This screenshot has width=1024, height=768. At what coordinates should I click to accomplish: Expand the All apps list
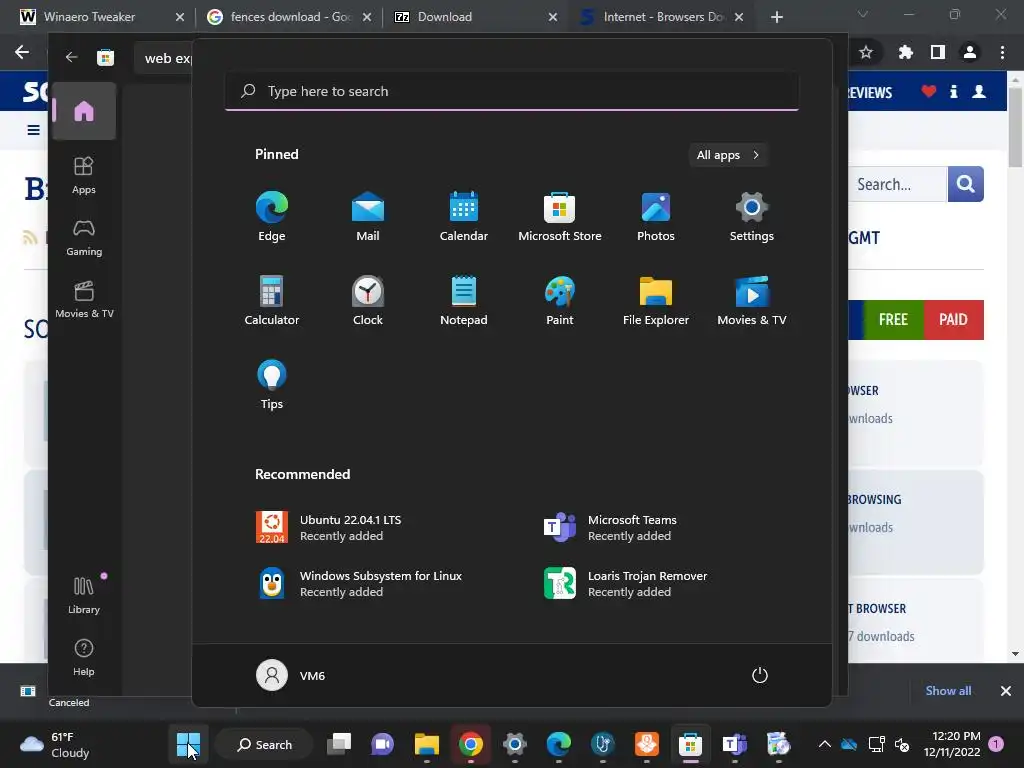(x=728, y=155)
